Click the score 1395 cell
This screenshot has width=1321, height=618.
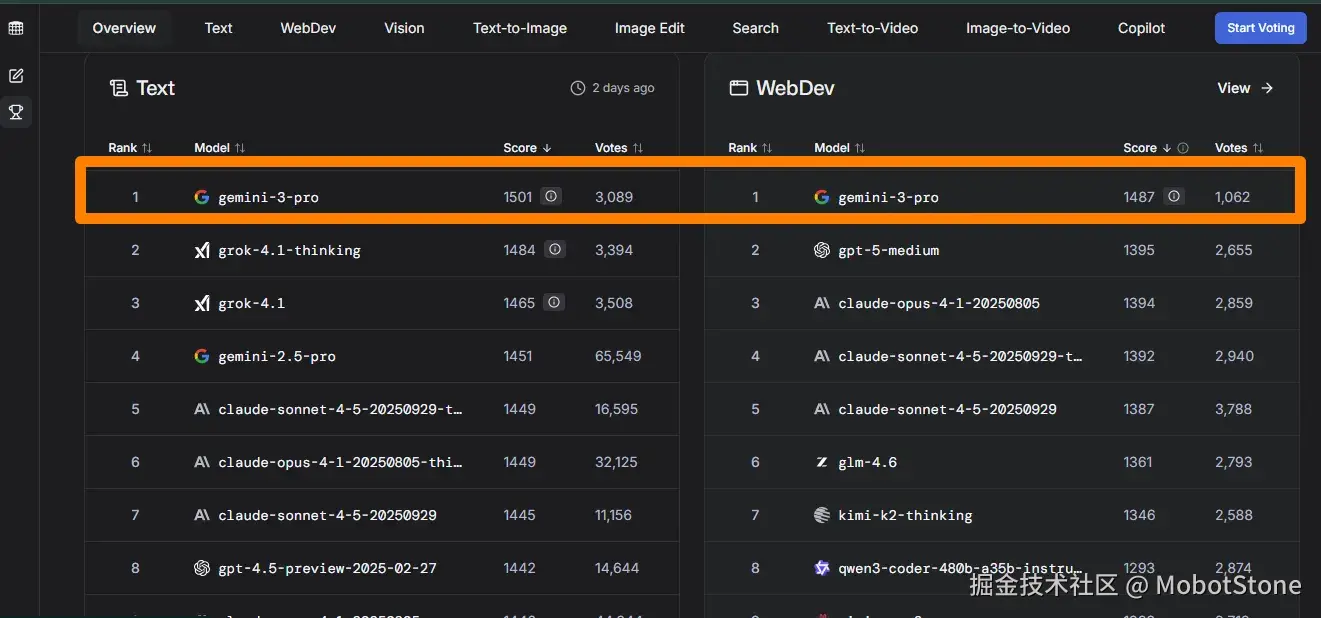click(1139, 250)
